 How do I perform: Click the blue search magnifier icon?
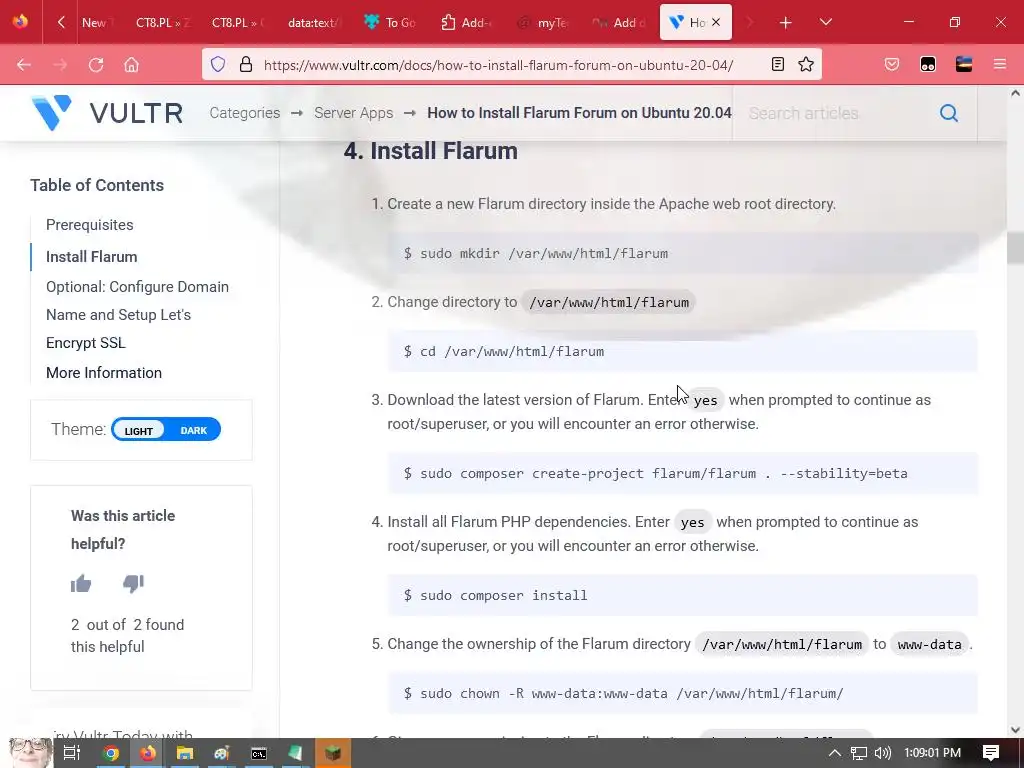(948, 113)
